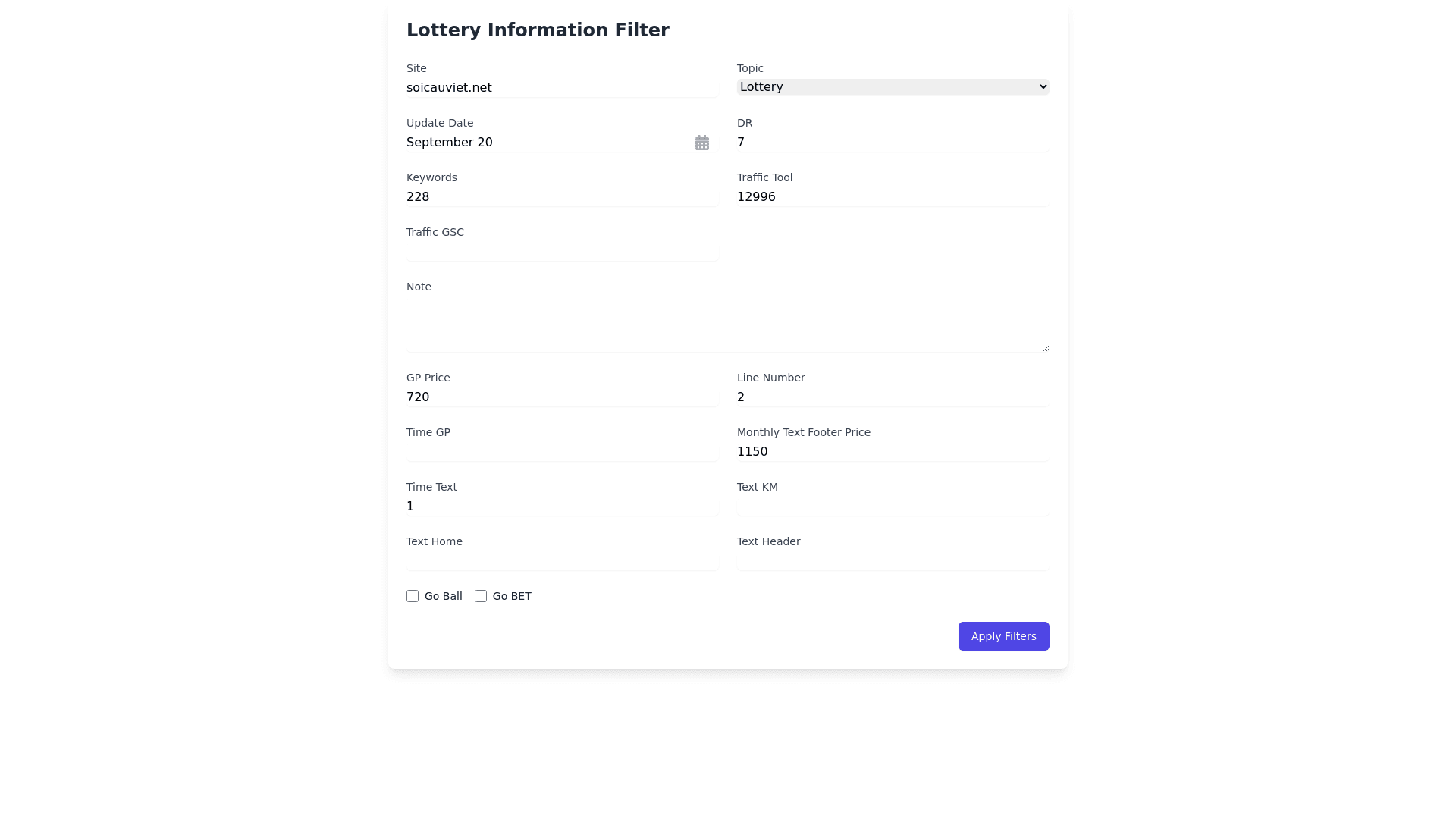
Task: Click into the DR input field
Action: tap(893, 143)
